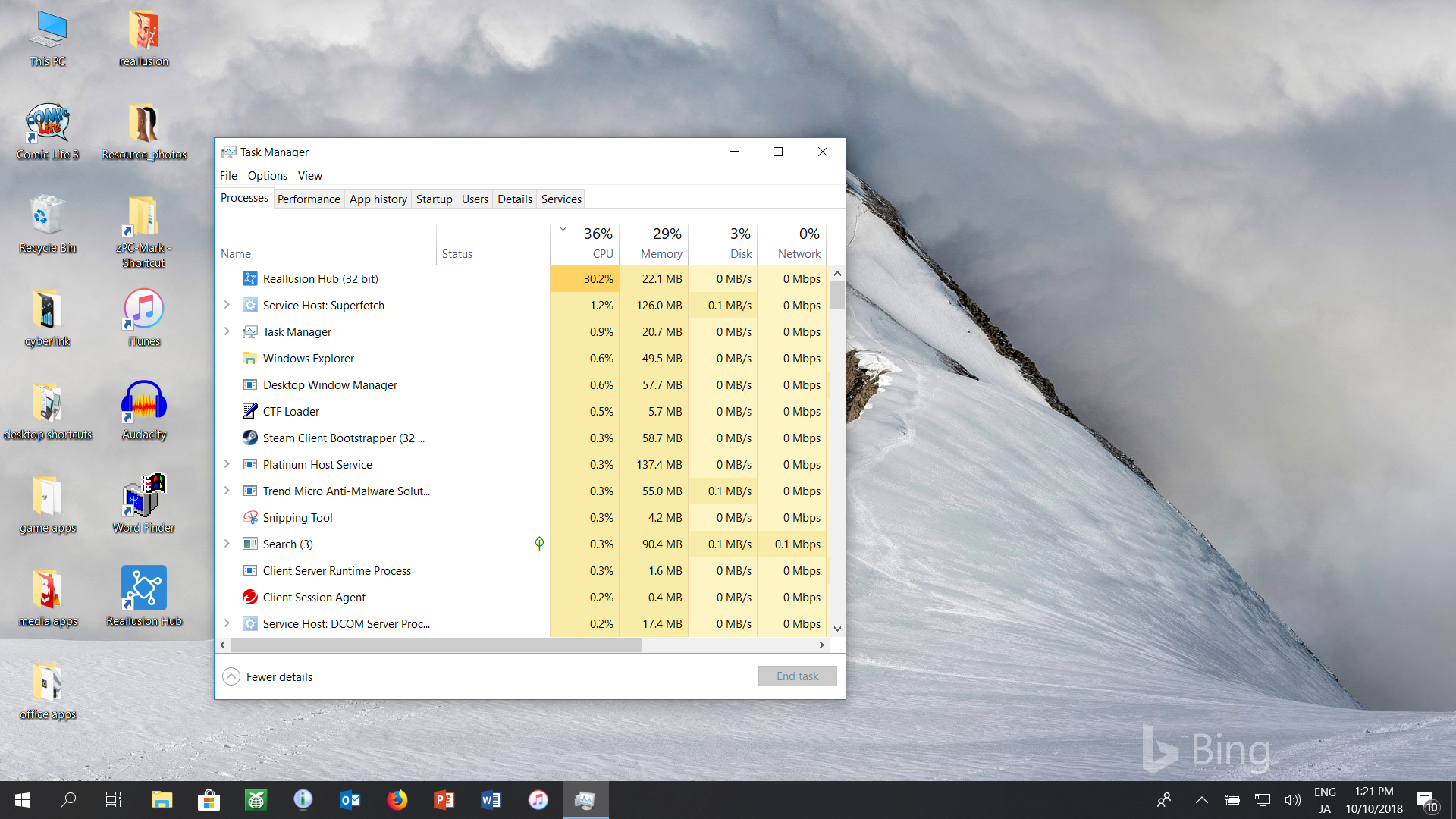
Task: Click the 126.0 MB memory cell for Superfetch
Action: (x=654, y=305)
